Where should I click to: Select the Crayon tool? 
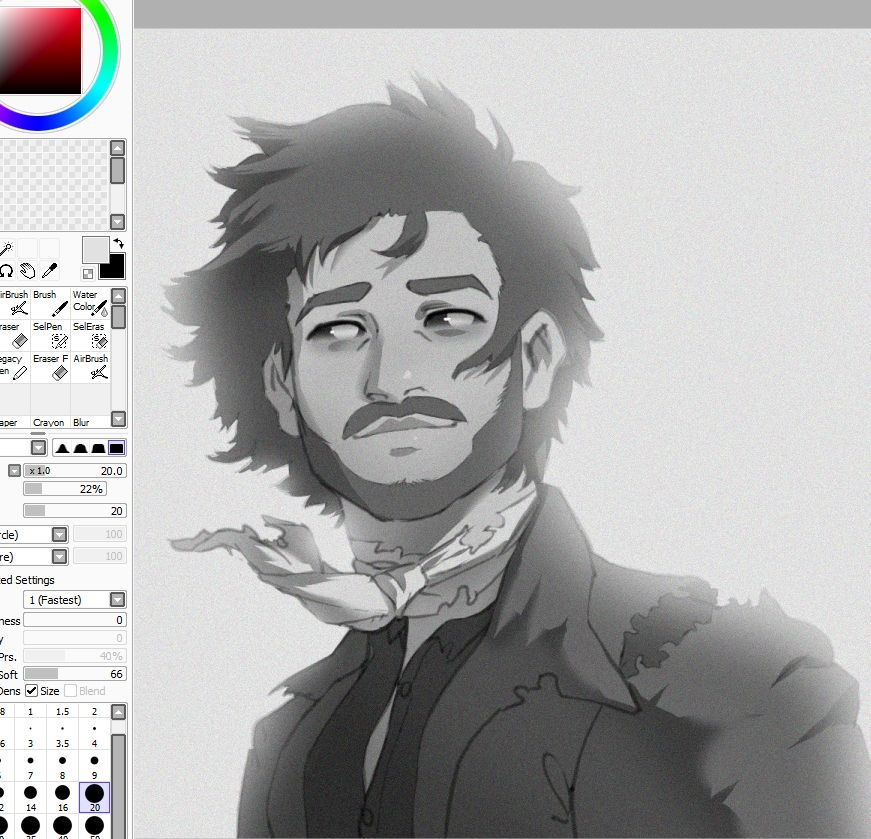[49, 422]
